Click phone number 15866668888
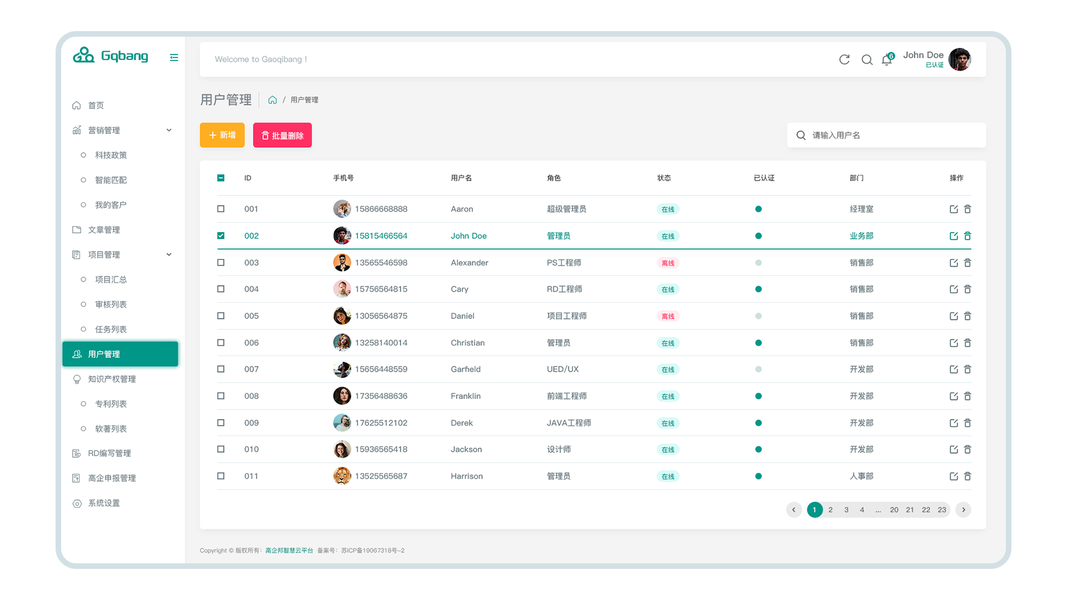The image size is (1067, 600). pyautogui.click(x=381, y=209)
